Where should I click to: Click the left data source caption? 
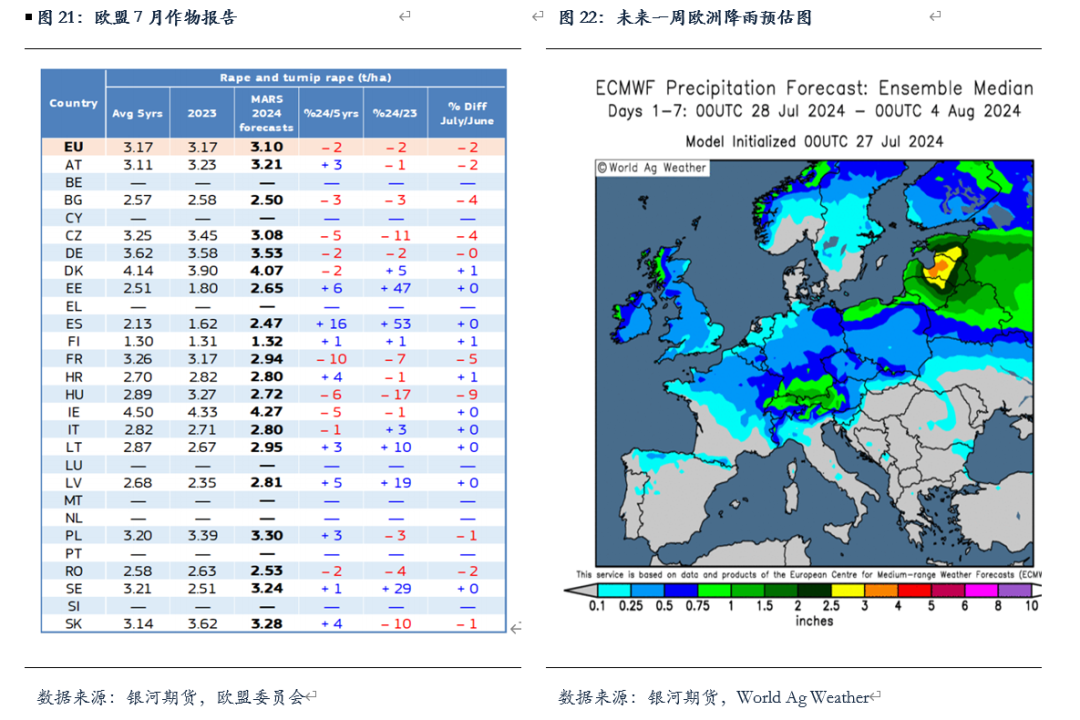pos(170,697)
